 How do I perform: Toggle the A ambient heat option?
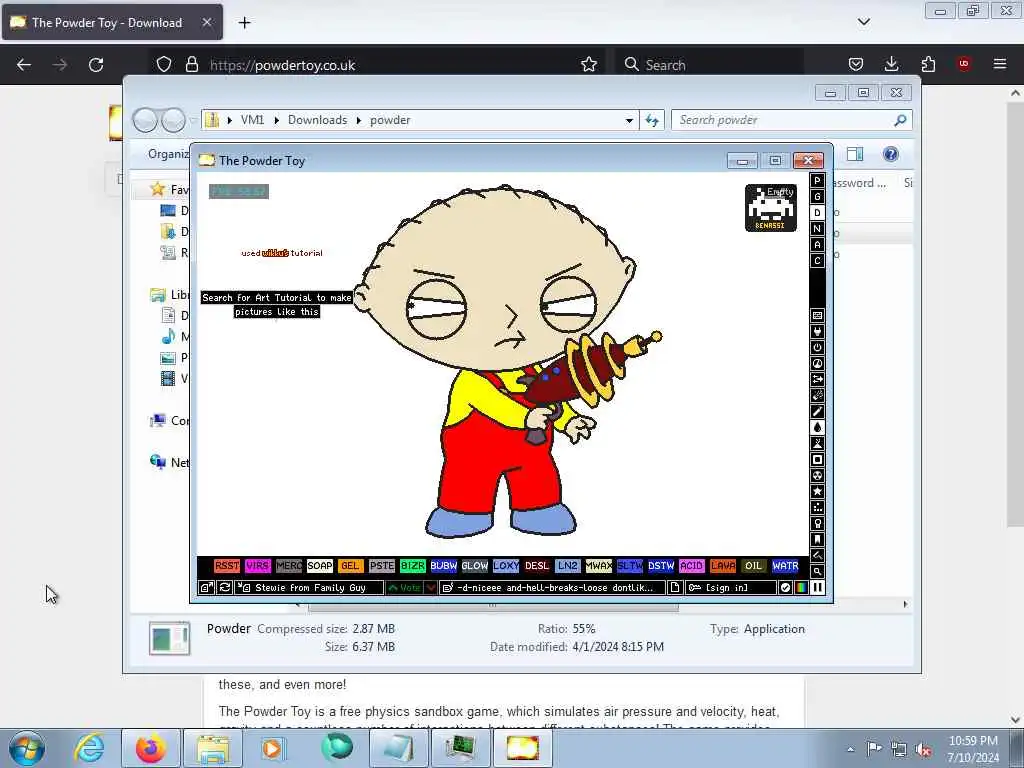[x=817, y=245]
